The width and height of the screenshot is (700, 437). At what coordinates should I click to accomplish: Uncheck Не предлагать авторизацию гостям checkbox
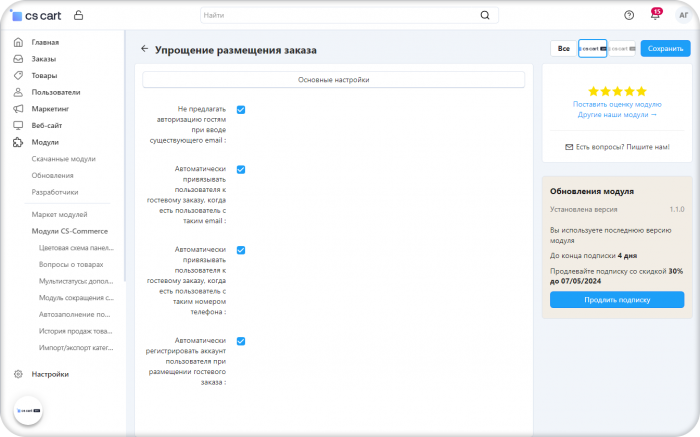tap(241, 110)
